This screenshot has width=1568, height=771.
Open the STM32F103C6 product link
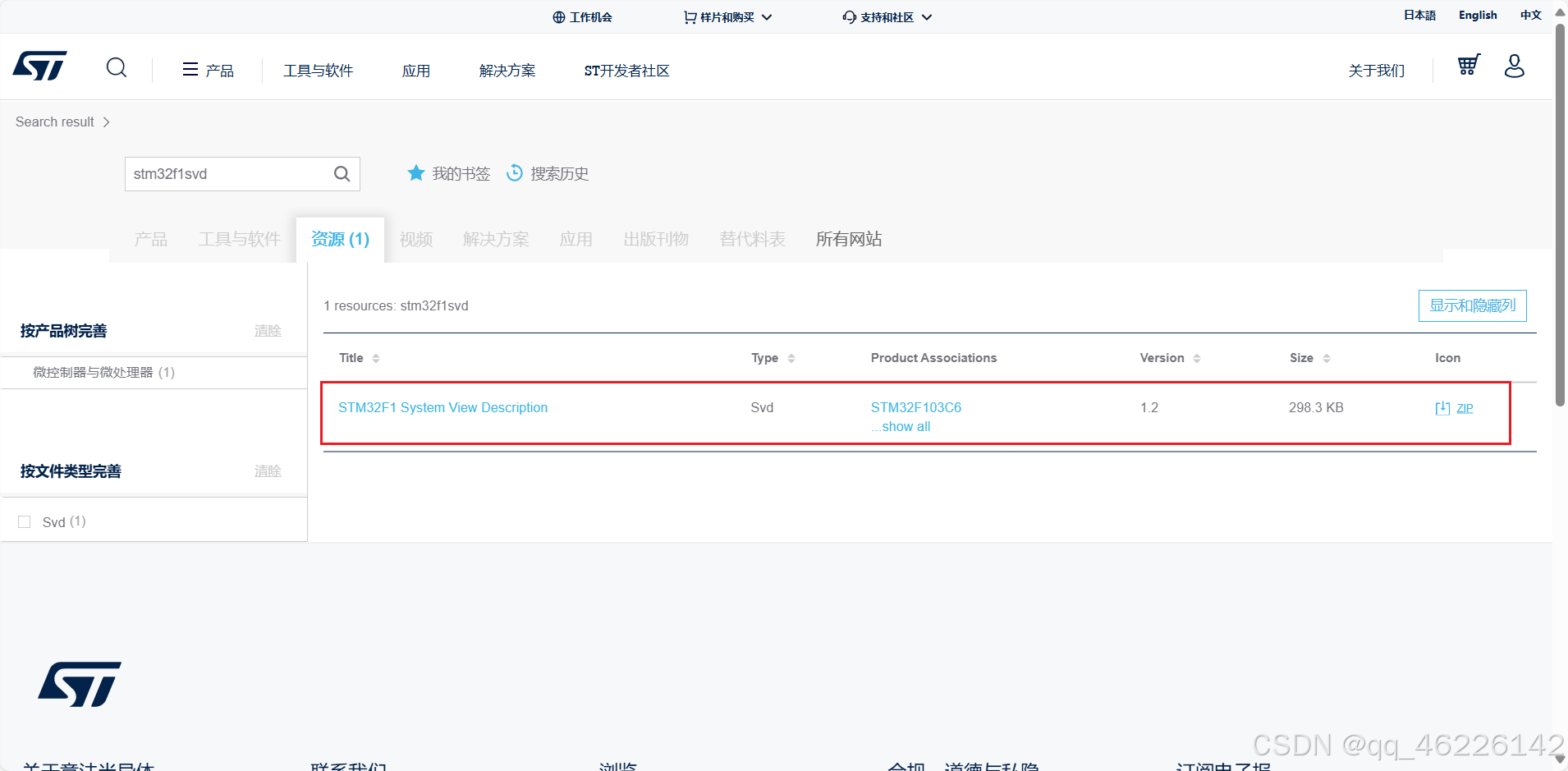916,407
